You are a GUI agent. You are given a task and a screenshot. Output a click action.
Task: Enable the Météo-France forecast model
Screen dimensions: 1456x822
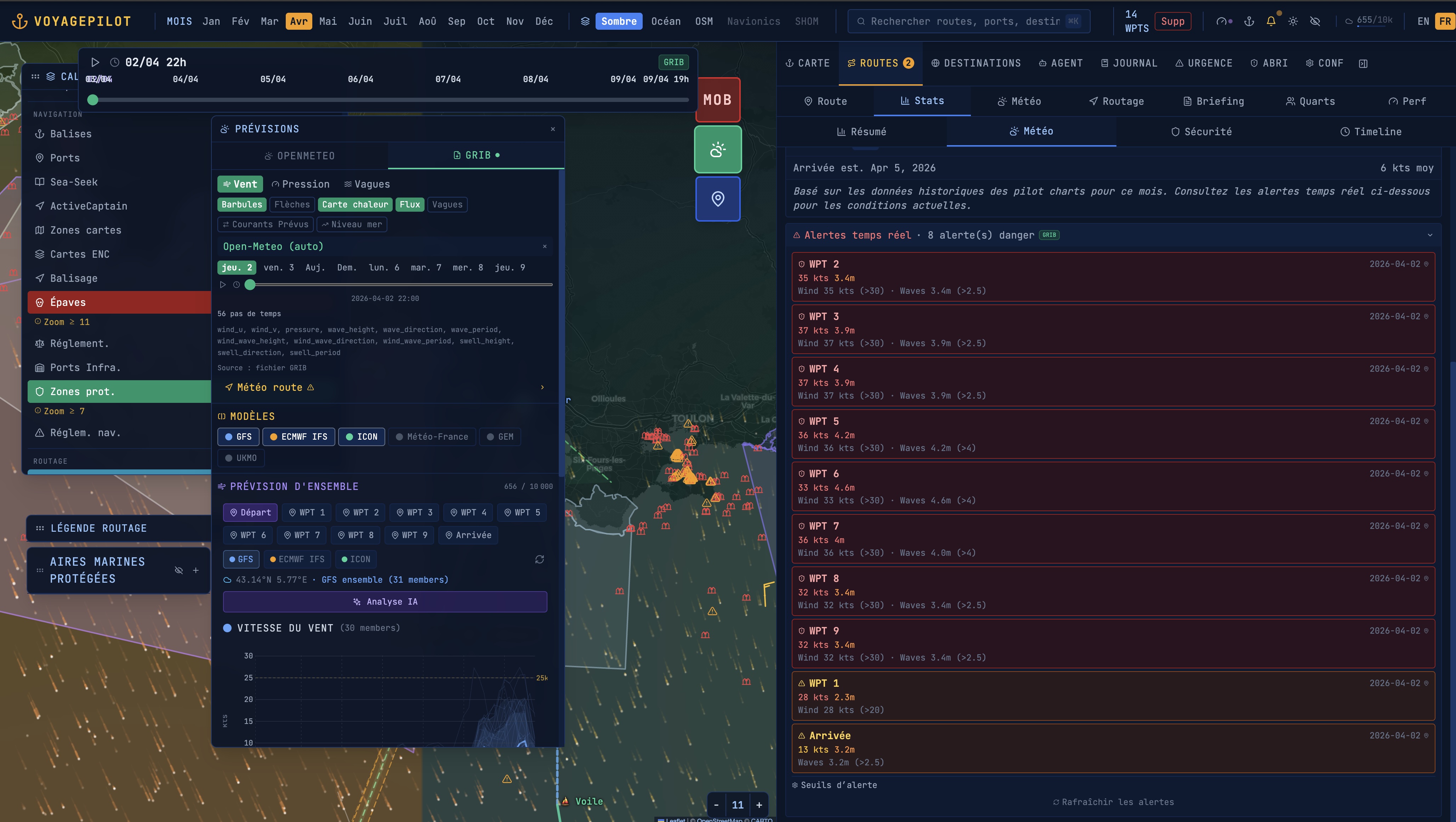(x=432, y=437)
